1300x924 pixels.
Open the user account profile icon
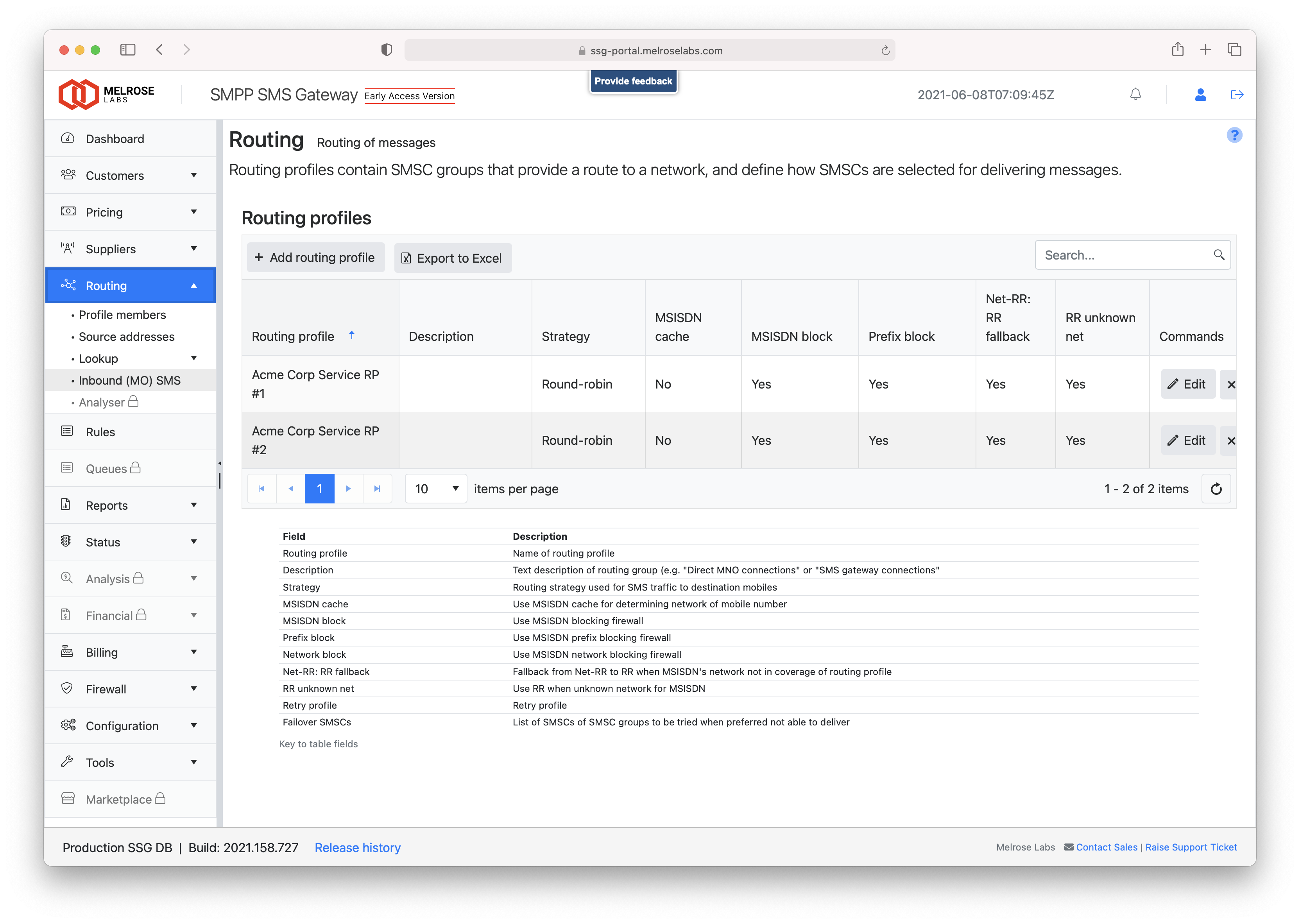pos(1200,95)
